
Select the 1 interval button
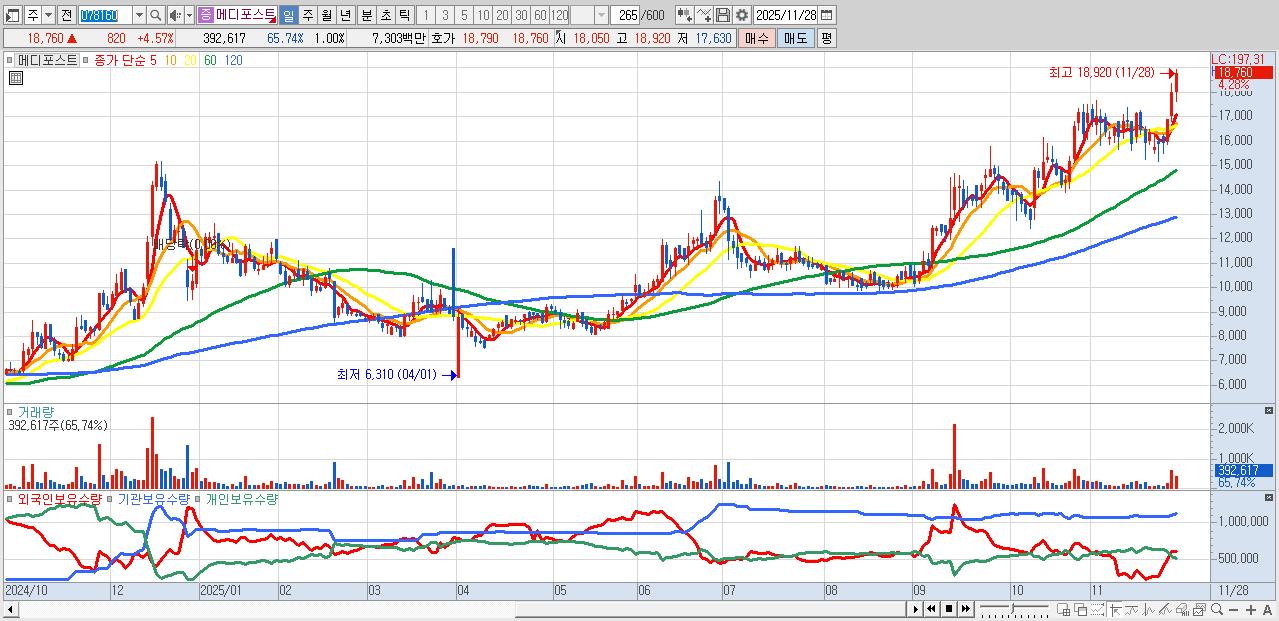(x=425, y=15)
